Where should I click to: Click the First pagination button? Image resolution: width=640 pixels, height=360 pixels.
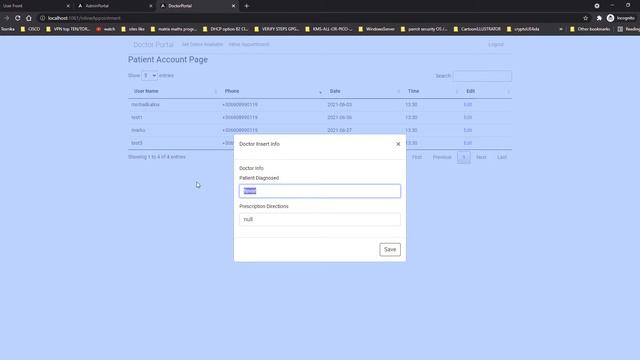pos(417,157)
